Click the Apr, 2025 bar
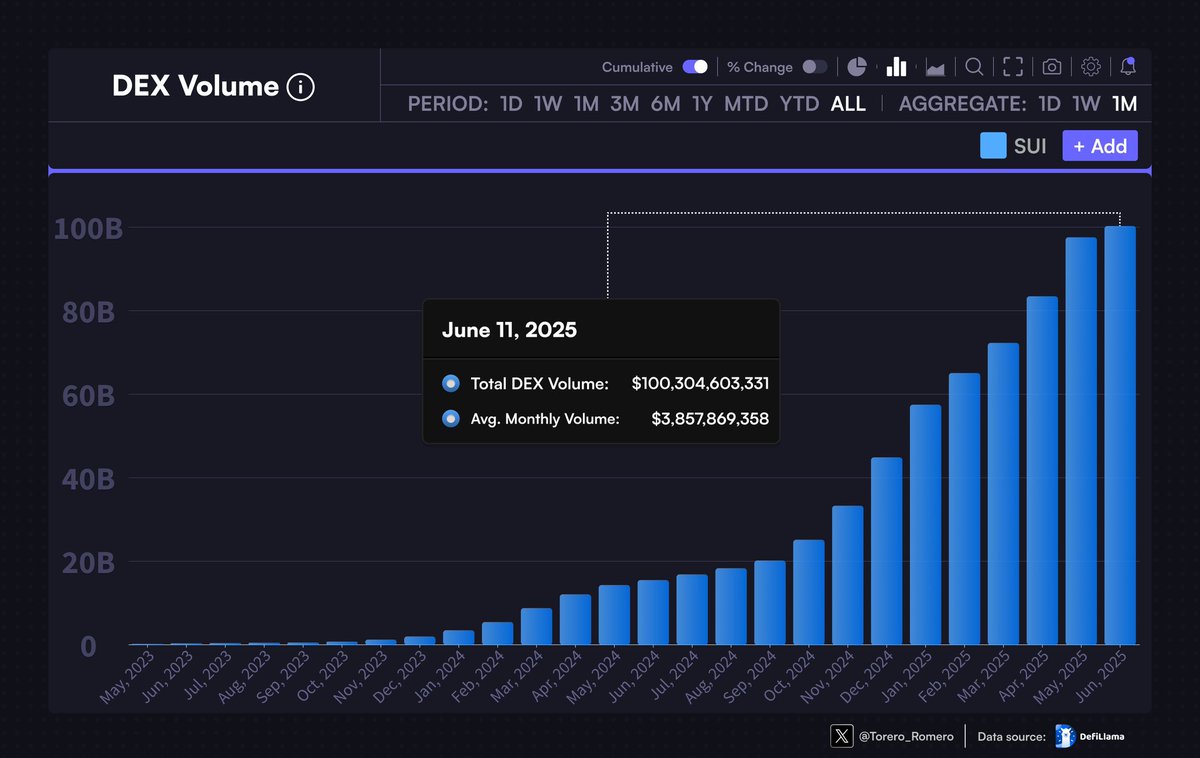Viewport: 1200px width, 758px height. [1042, 470]
